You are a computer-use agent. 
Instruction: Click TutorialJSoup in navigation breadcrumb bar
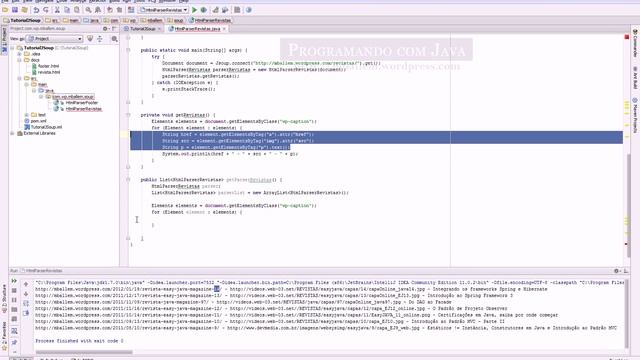(22, 20)
